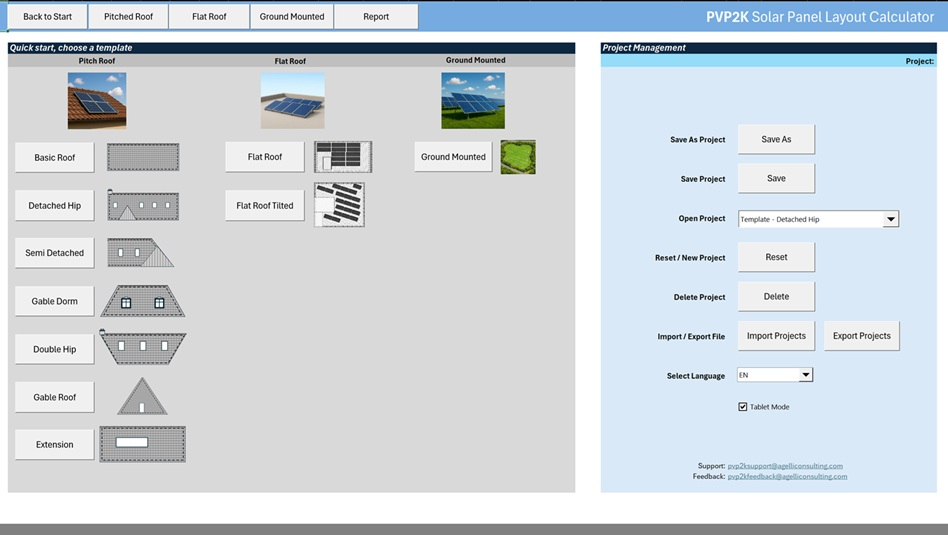Viewport: 948px width, 535px height.
Task: Click the Detached Hip roof diagram icon
Action: click(143, 206)
